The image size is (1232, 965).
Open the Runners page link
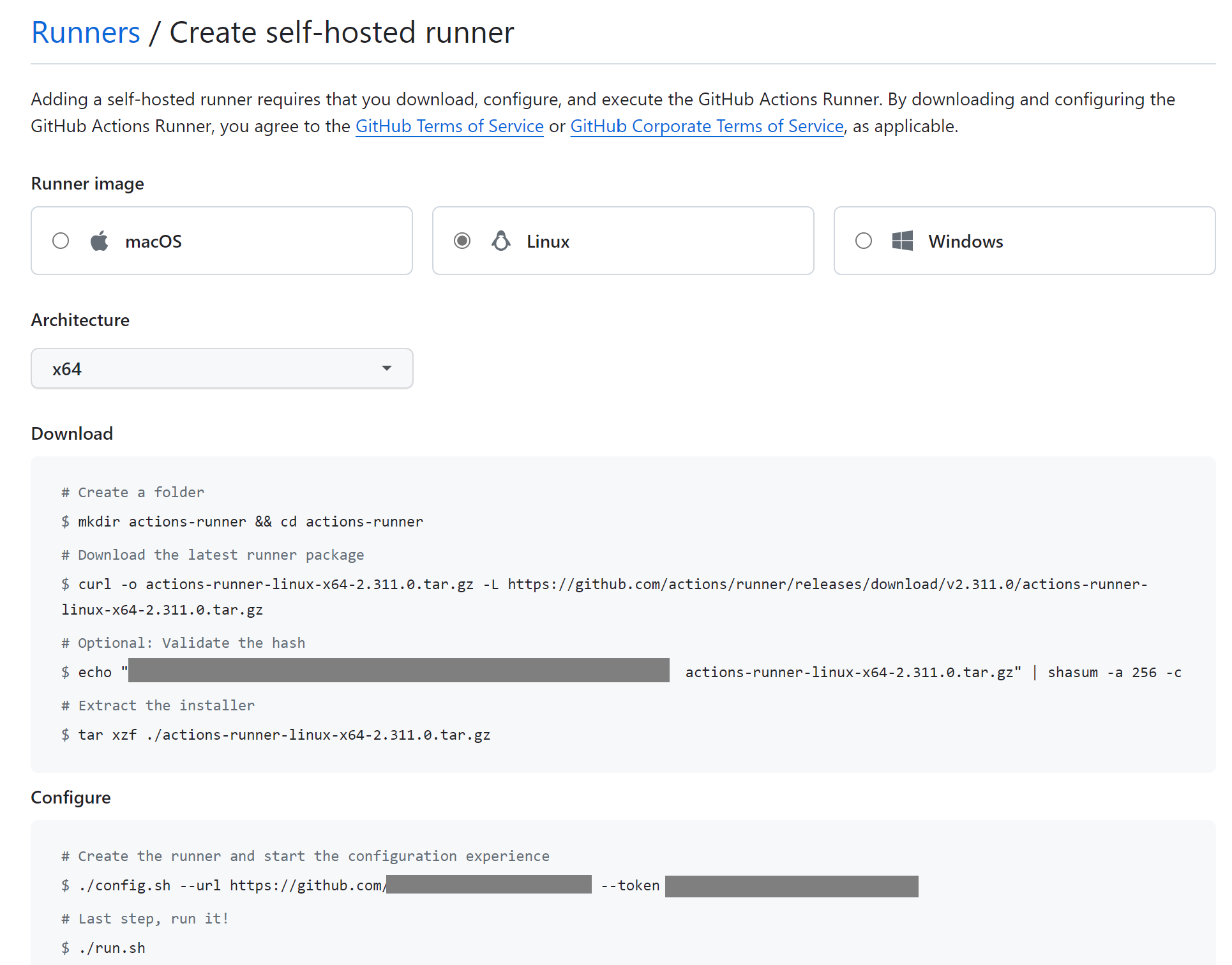click(x=86, y=31)
